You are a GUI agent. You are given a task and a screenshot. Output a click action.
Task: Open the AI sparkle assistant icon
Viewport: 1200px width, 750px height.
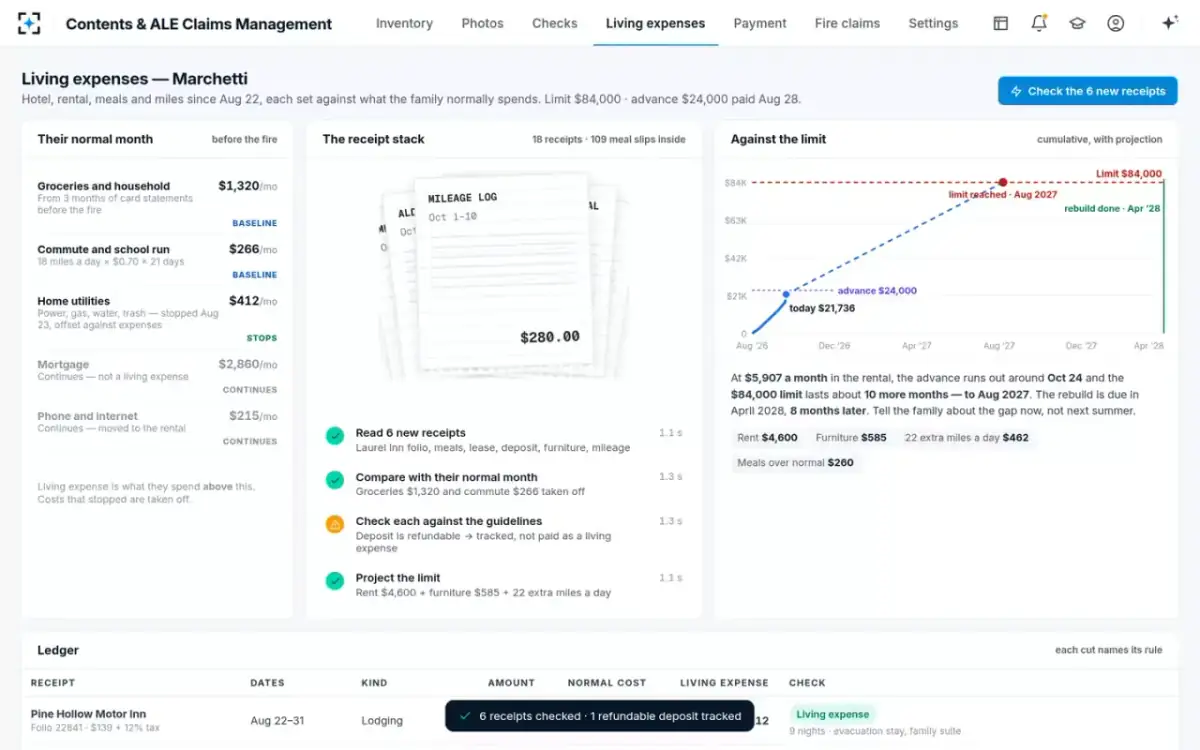pyautogui.click(x=1169, y=23)
